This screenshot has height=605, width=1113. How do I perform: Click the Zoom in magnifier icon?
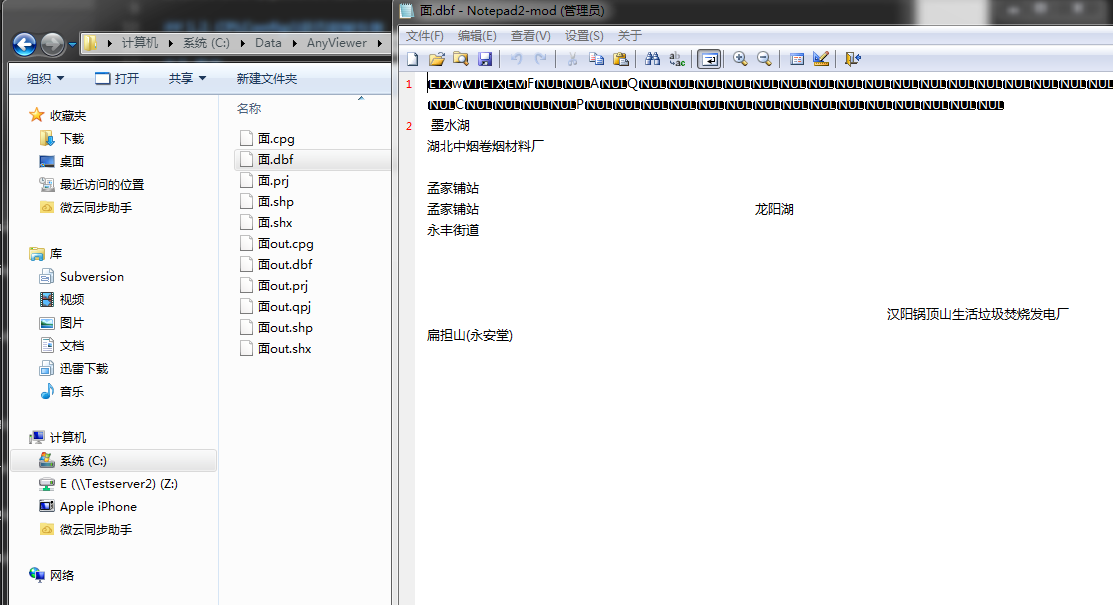pyautogui.click(x=740, y=59)
